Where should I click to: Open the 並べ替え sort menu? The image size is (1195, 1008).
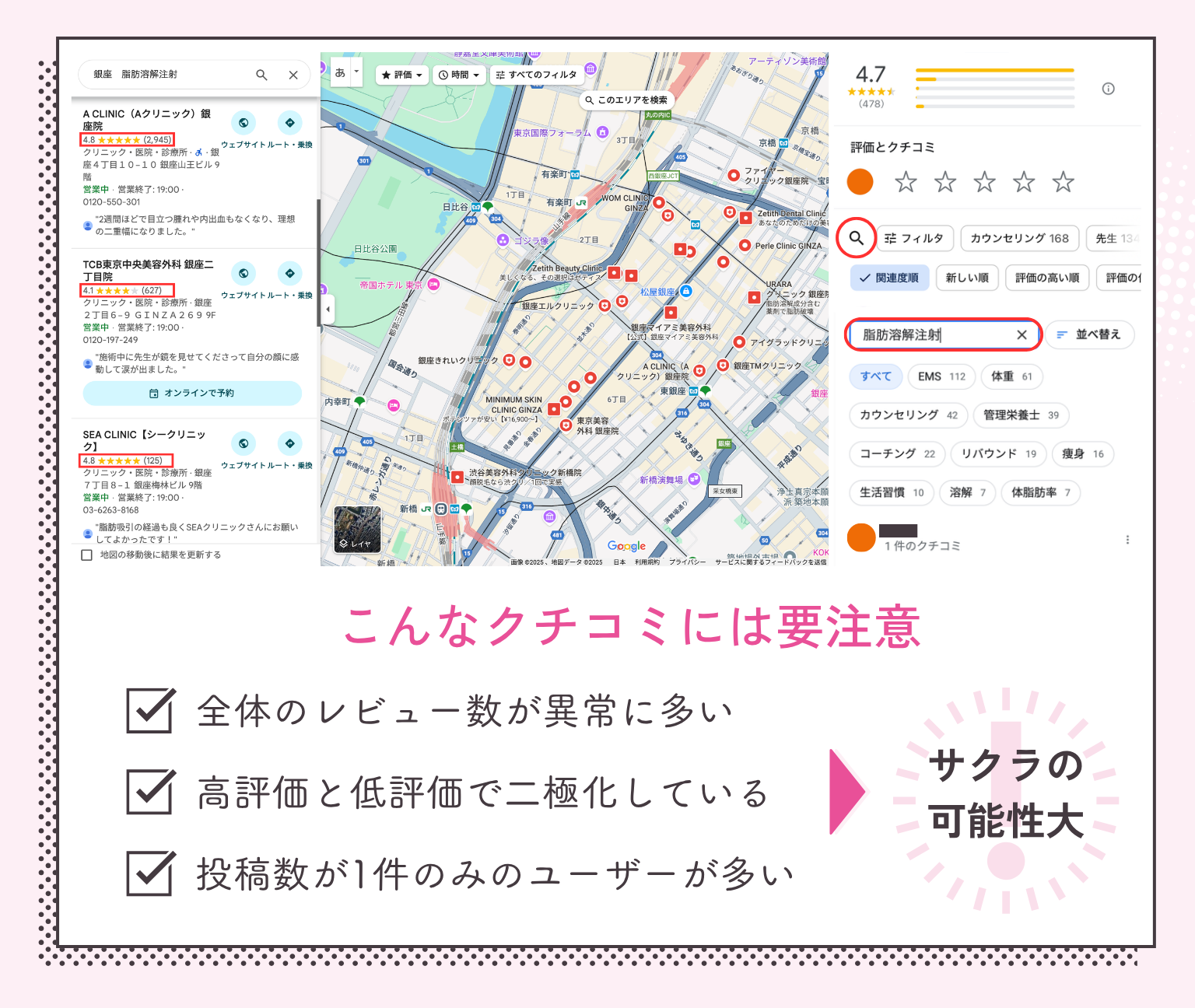tap(1089, 334)
